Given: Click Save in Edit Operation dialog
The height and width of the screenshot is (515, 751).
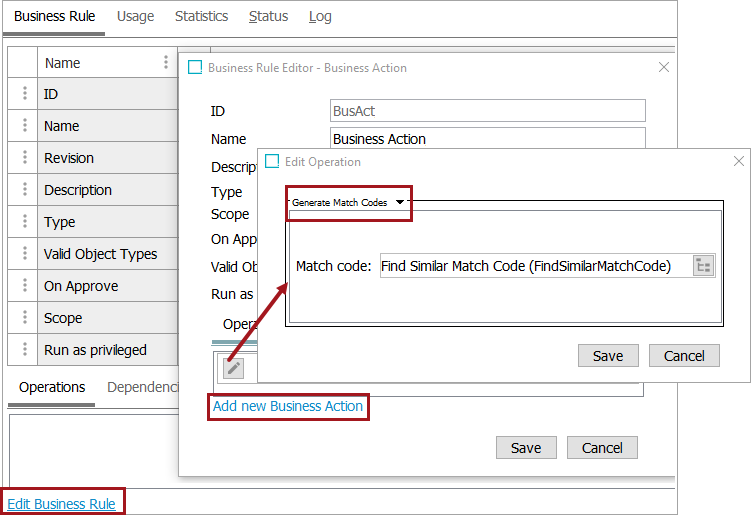Looking at the screenshot, I should (x=608, y=356).
